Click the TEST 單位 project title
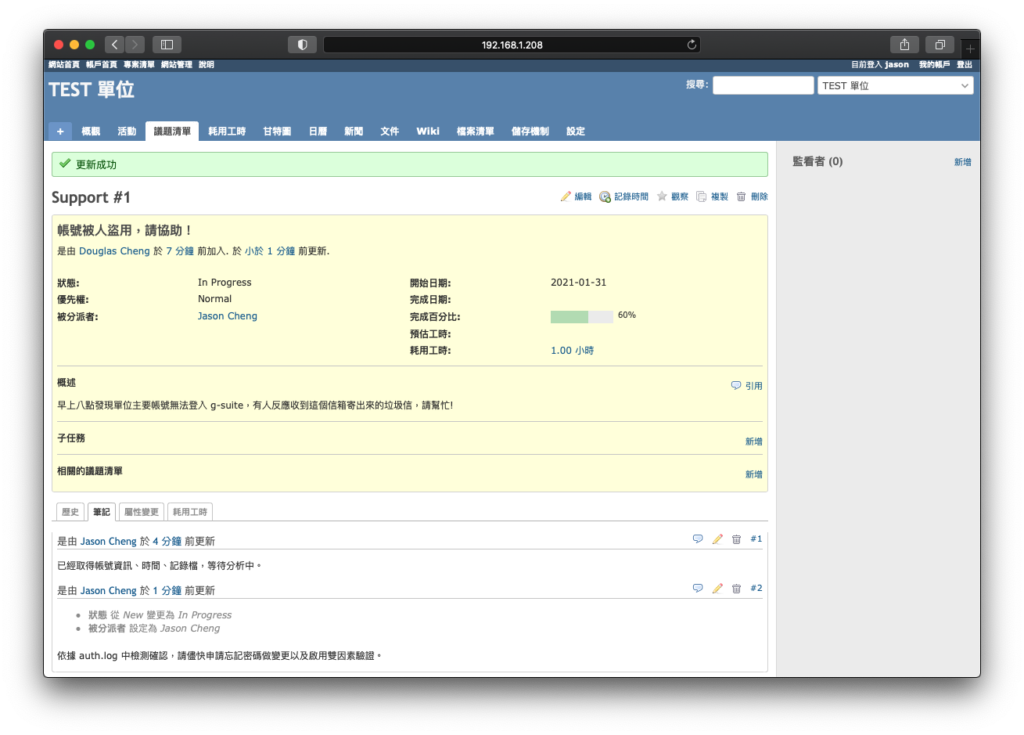1024x735 pixels. click(91, 90)
